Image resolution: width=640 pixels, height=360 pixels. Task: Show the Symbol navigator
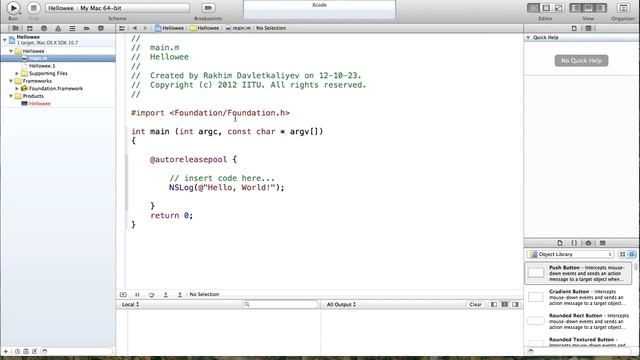pyautogui.click(x=29, y=28)
